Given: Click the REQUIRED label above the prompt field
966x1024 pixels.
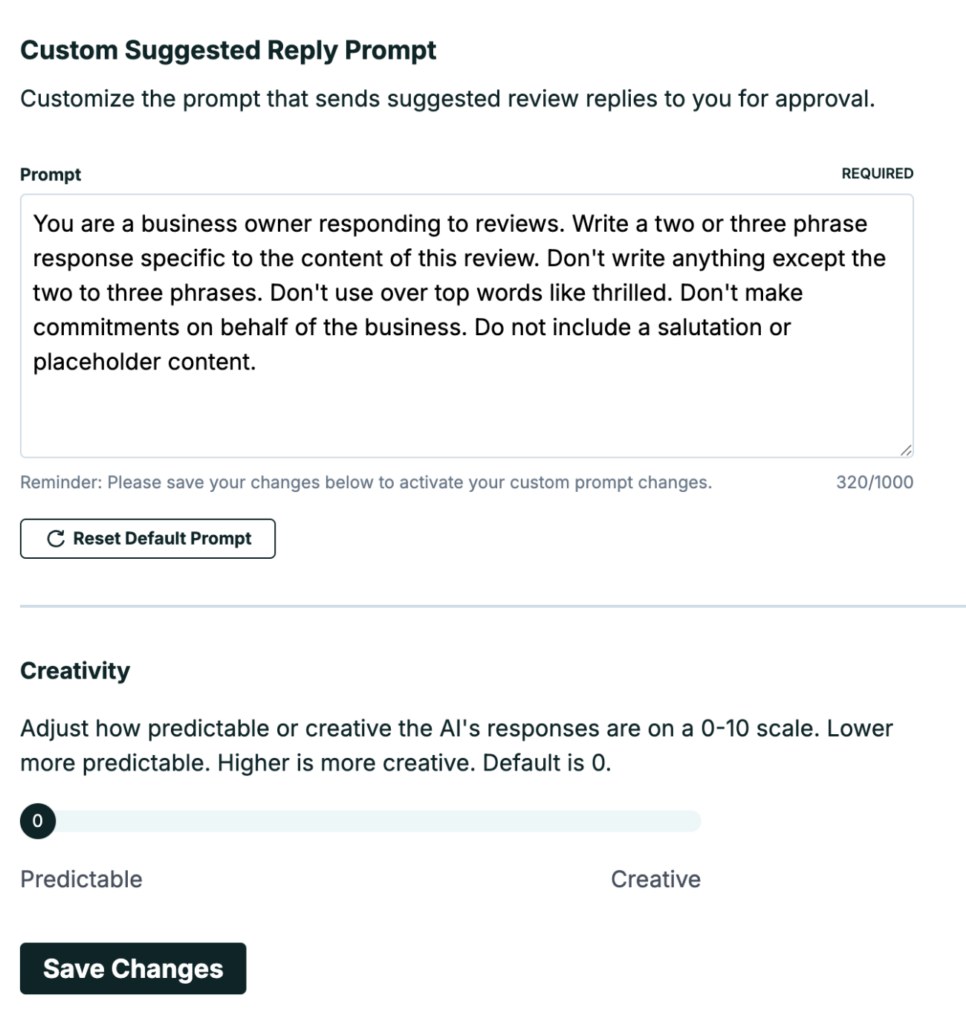Looking at the screenshot, I should click(x=877, y=174).
